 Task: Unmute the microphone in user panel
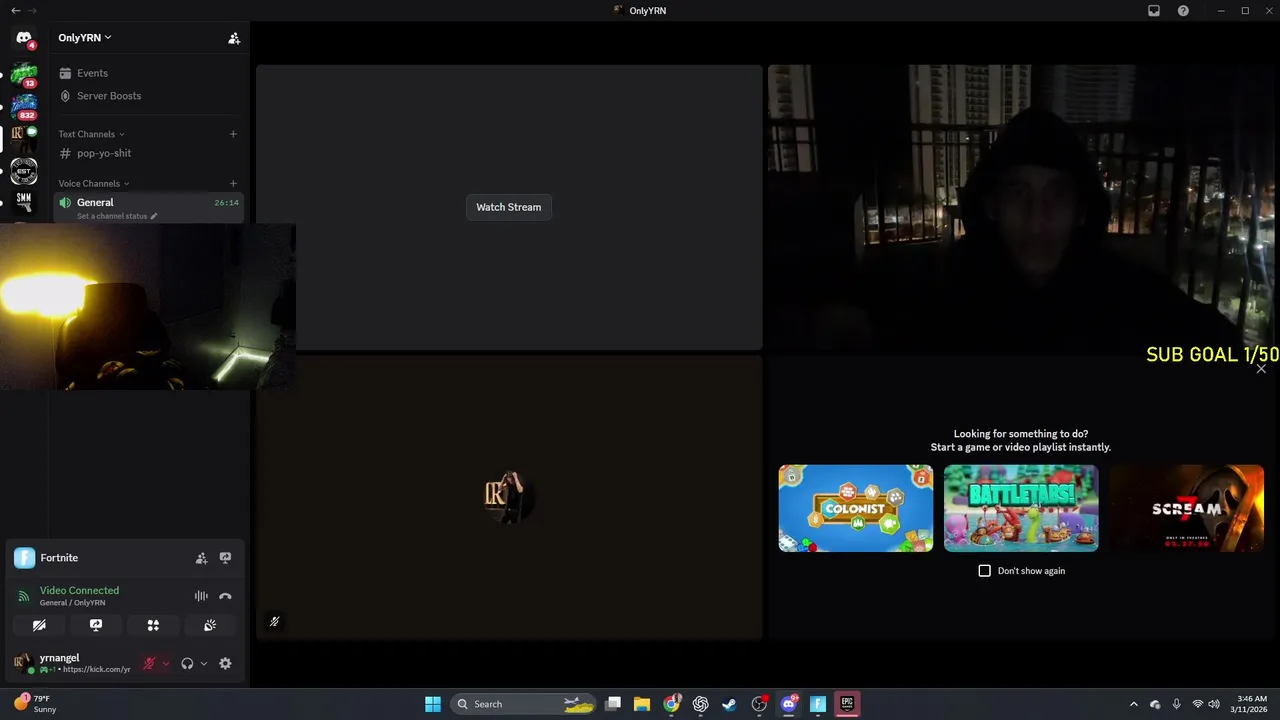tap(149, 664)
